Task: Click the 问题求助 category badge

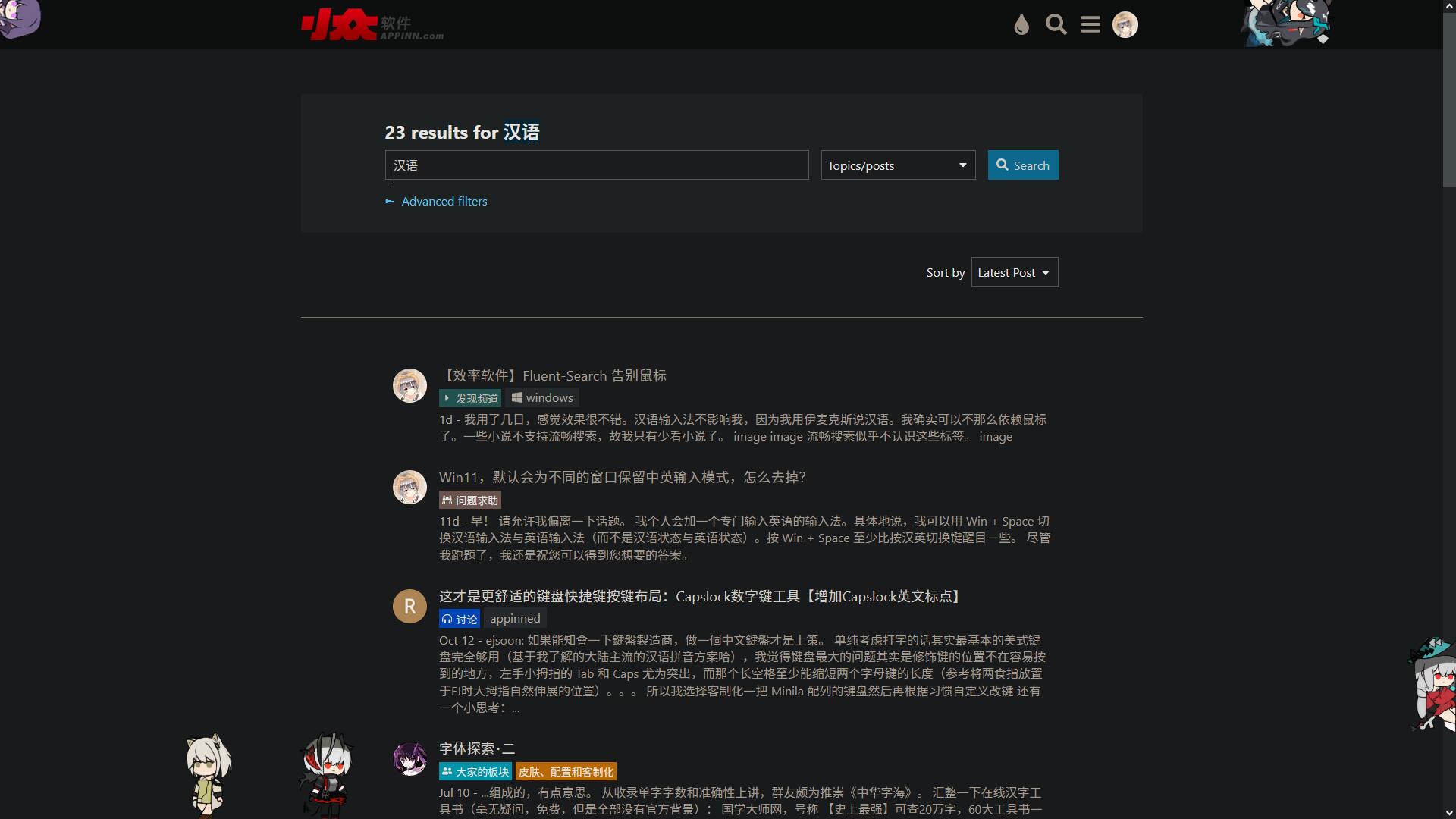Action: point(470,500)
